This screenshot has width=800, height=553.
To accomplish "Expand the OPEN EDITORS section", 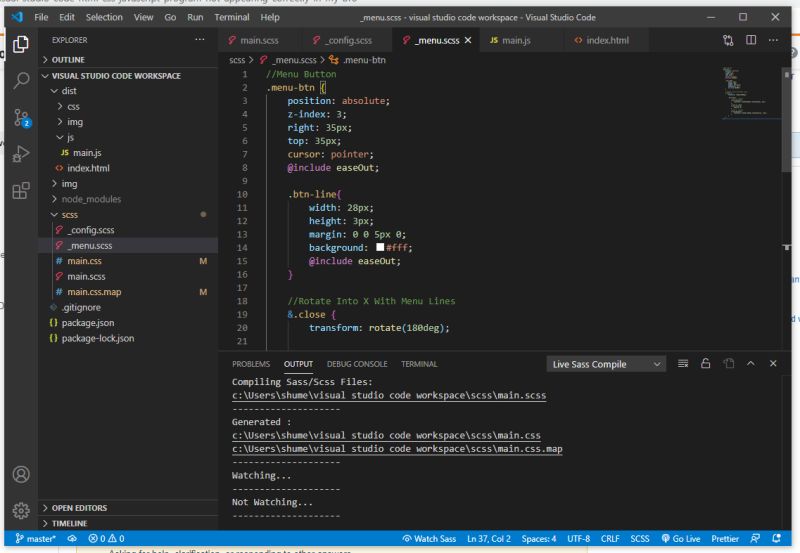I will pyautogui.click(x=128, y=508).
